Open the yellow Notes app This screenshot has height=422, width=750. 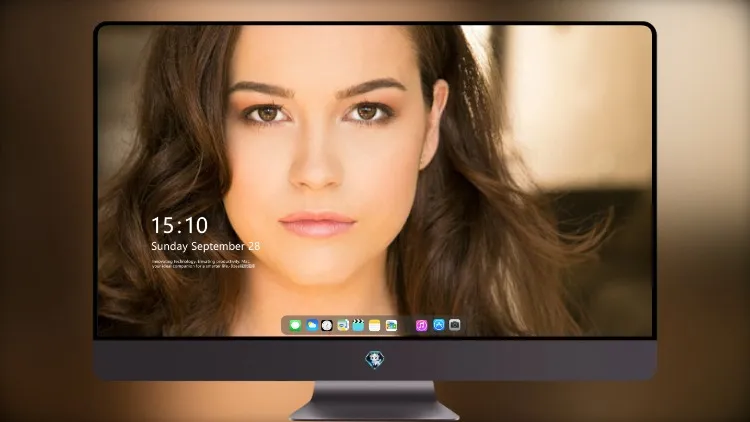click(x=375, y=325)
